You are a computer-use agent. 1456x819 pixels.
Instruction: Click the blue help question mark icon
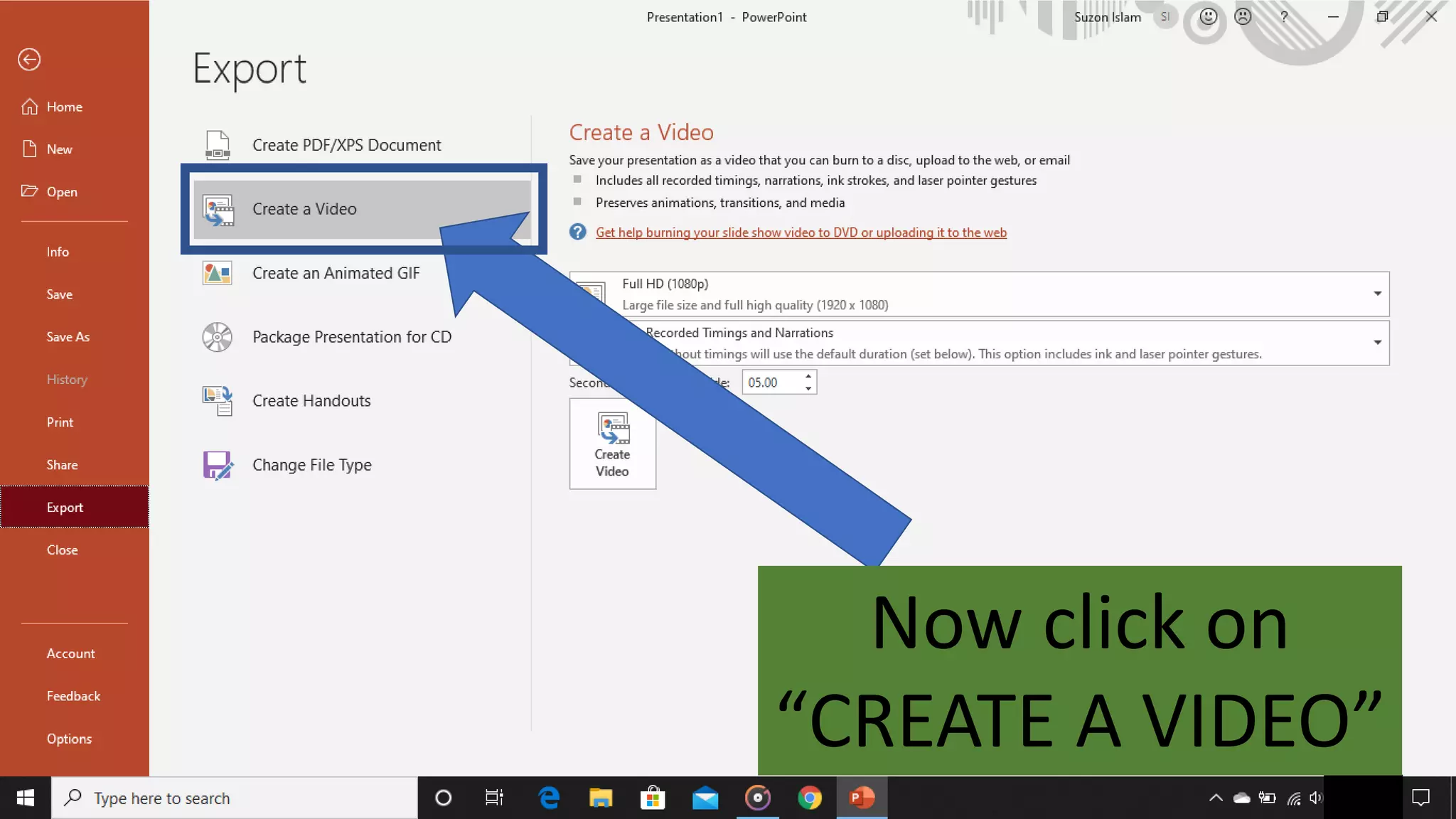[578, 232]
